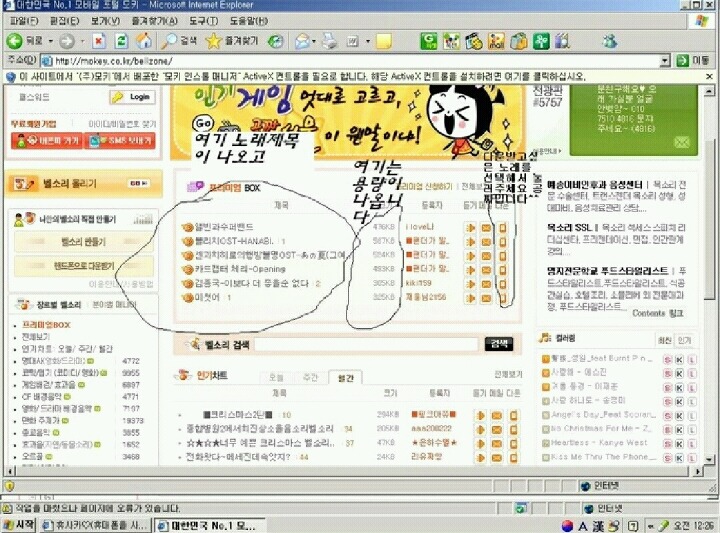720x533 pixels.
Task: Open 무료회원가입 signup link
Action: tap(34, 124)
